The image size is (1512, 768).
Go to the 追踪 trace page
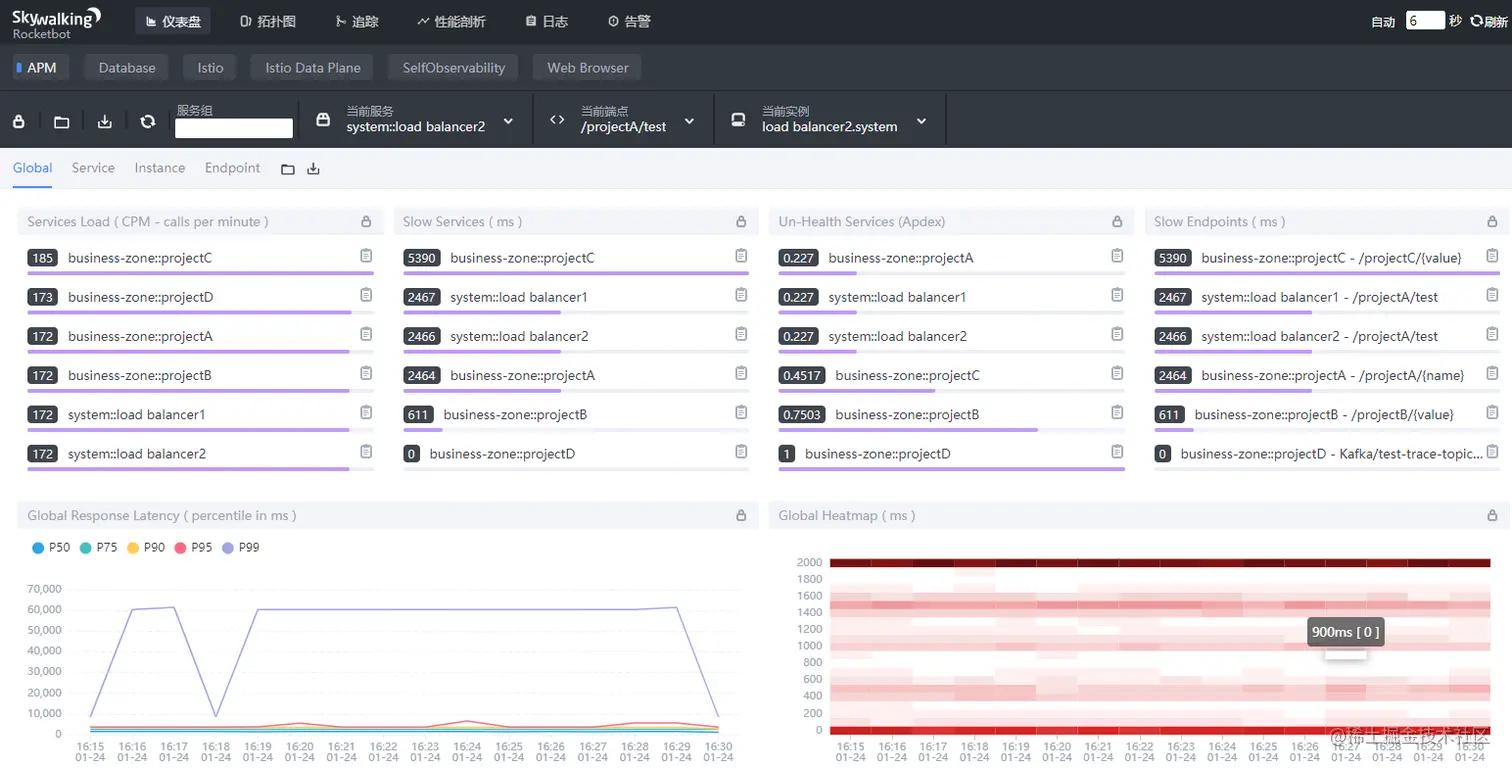pos(357,22)
